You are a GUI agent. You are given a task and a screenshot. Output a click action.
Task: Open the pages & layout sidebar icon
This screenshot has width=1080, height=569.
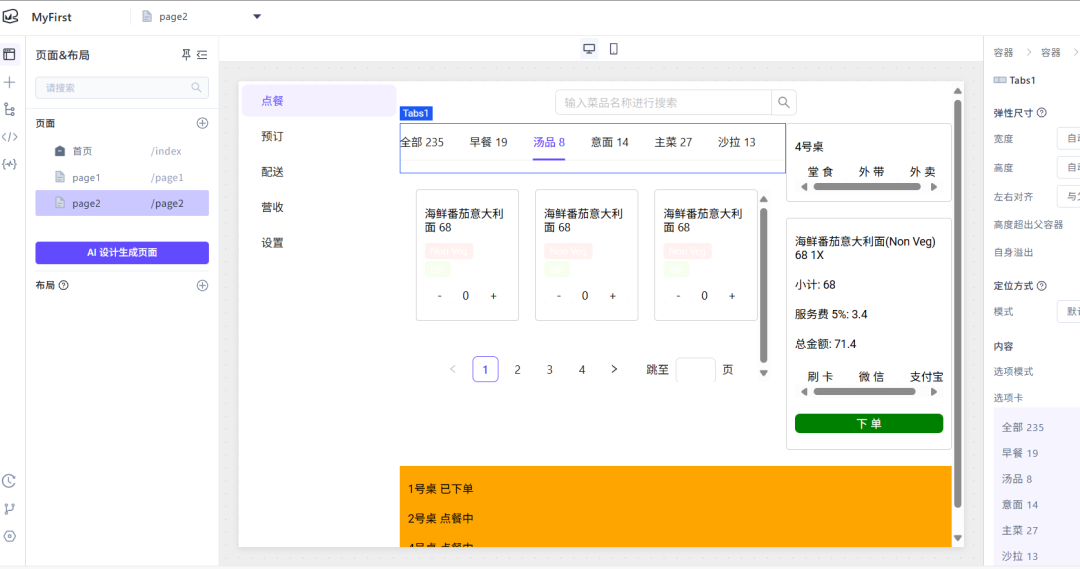tap(9, 54)
